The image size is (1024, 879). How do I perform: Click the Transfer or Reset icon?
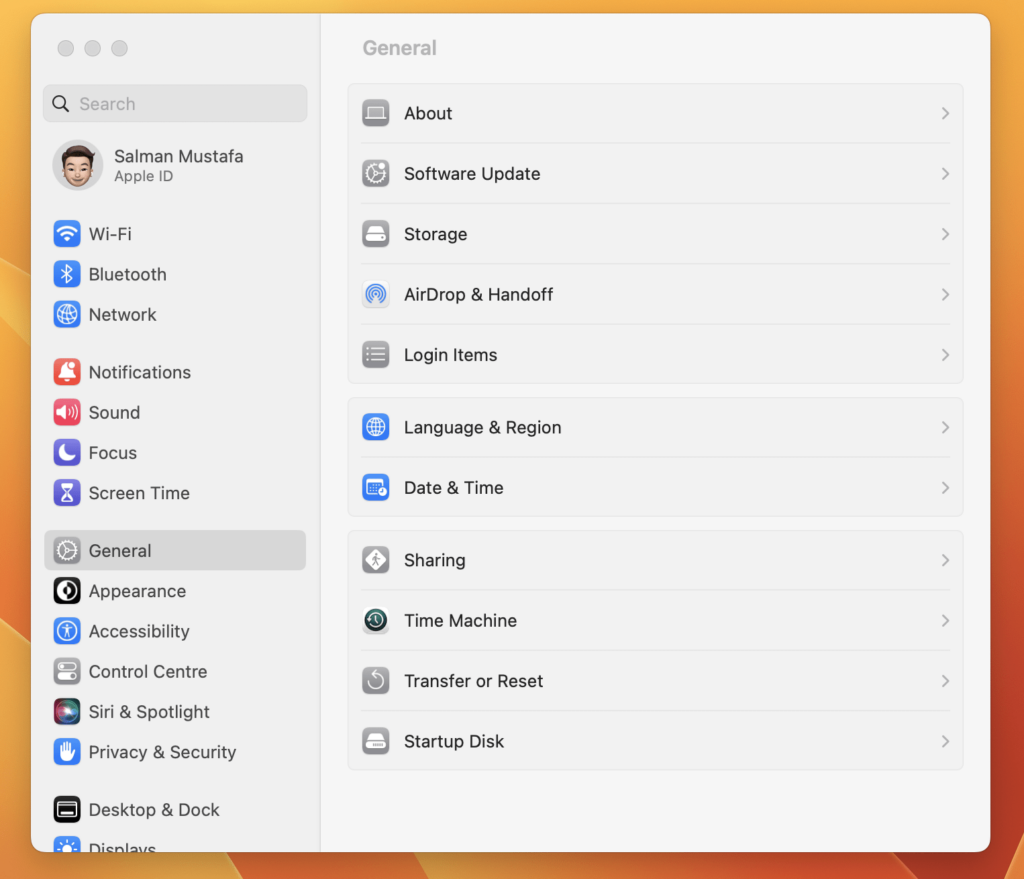tap(376, 681)
